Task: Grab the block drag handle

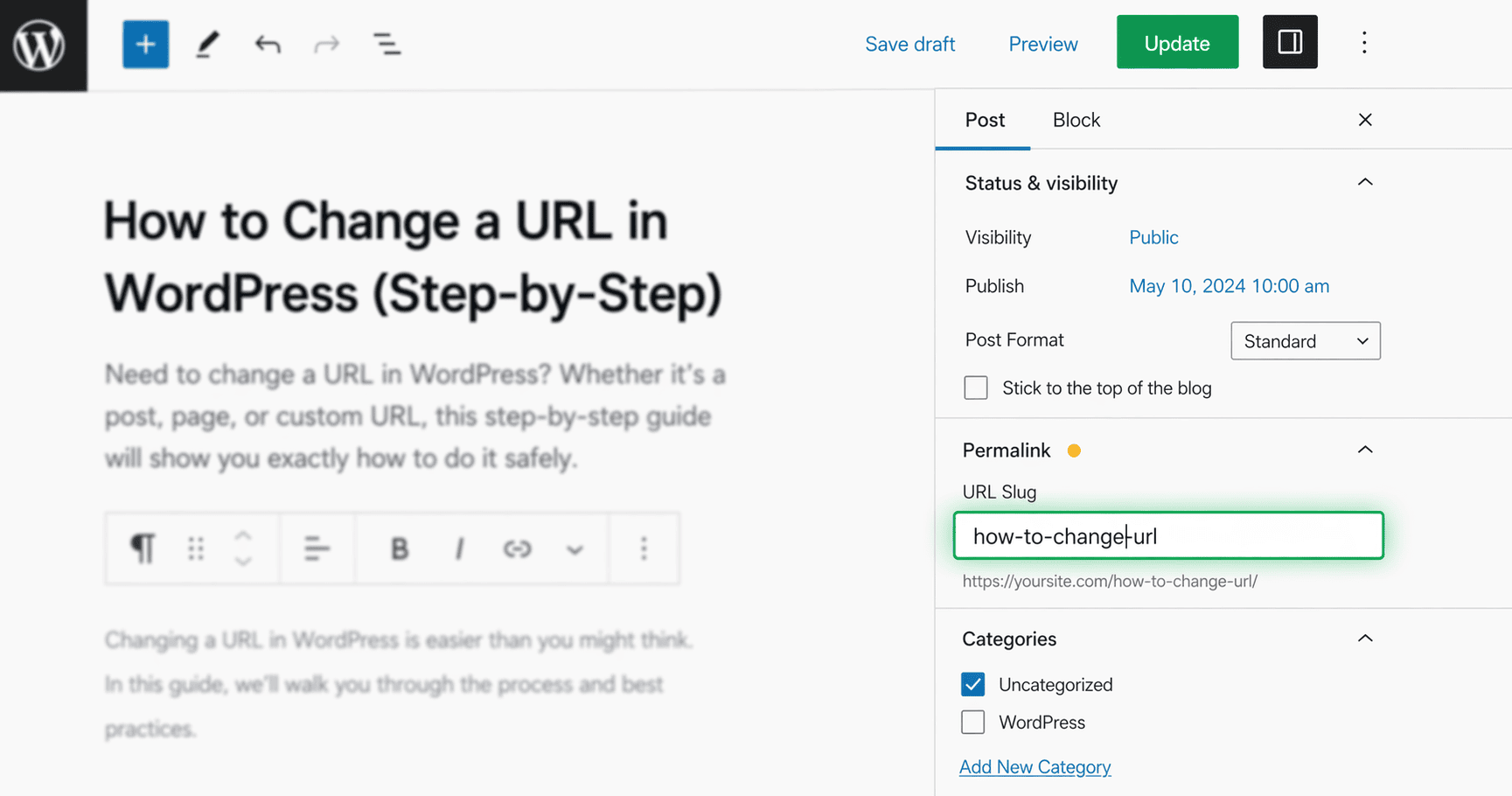Action: 196,548
